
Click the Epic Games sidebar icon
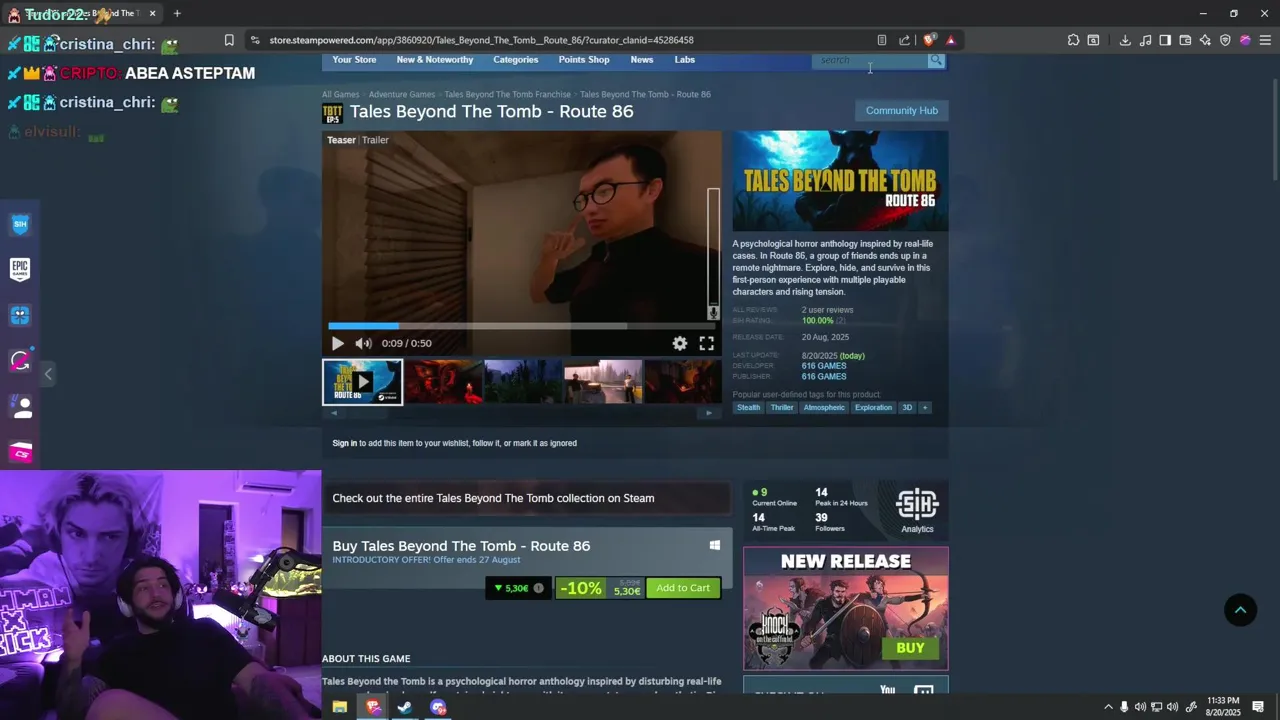pyautogui.click(x=20, y=269)
